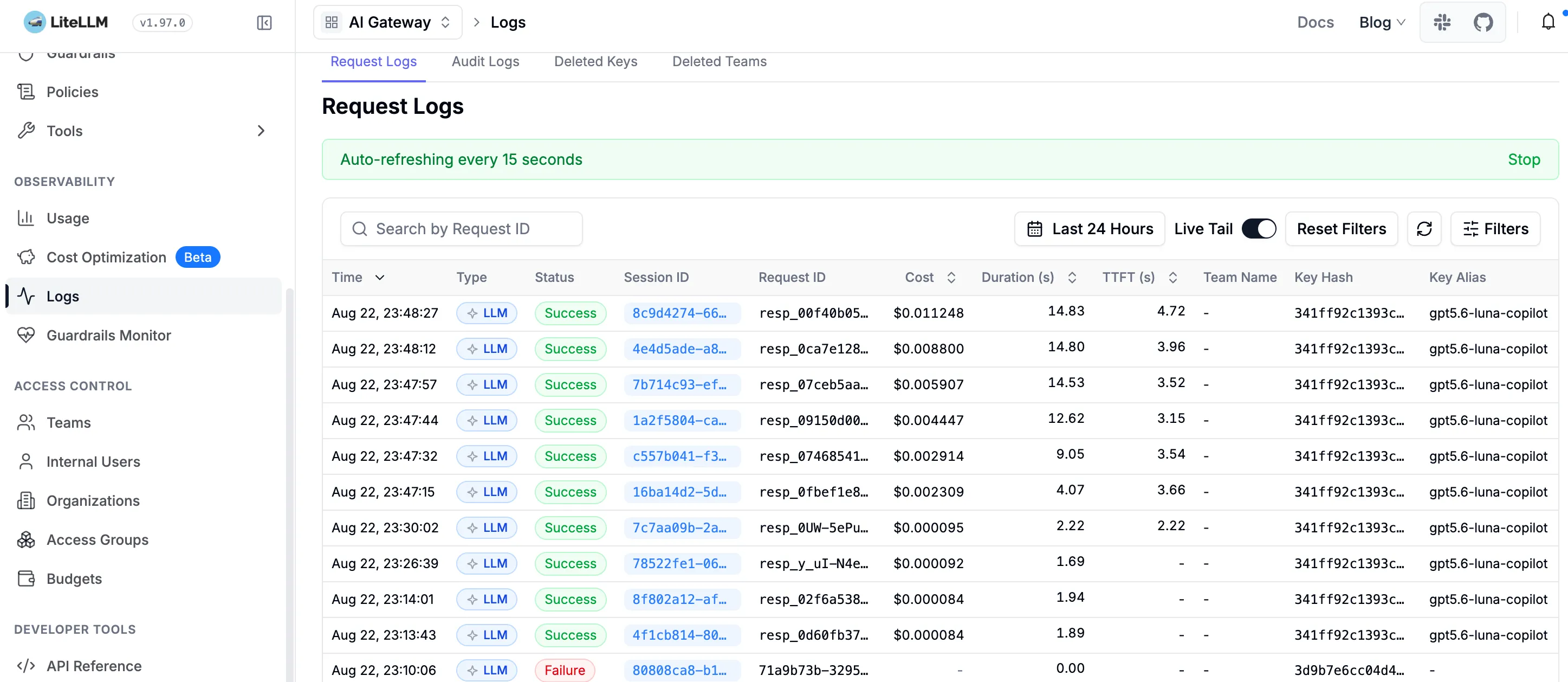
Task: Open session ID 4f1cb814-80…
Action: tap(681, 635)
